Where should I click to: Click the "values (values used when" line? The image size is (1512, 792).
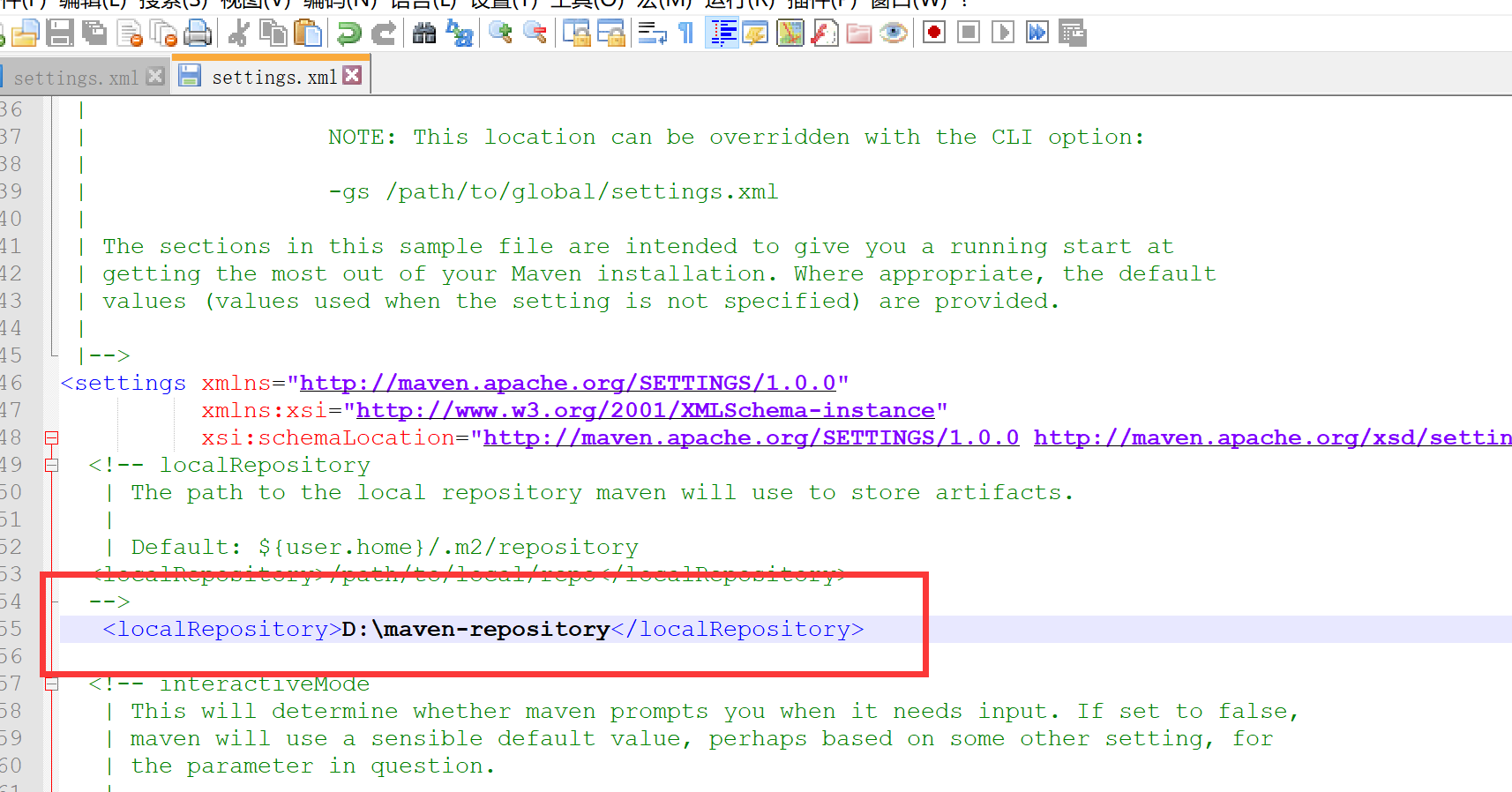(x=580, y=302)
